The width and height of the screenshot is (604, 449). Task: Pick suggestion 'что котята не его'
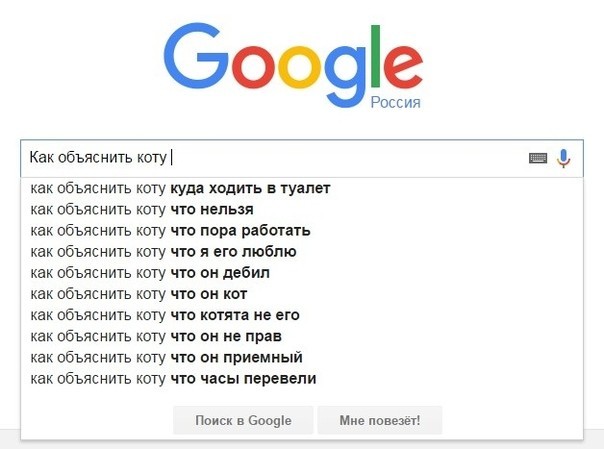pyautogui.click(x=302, y=315)
